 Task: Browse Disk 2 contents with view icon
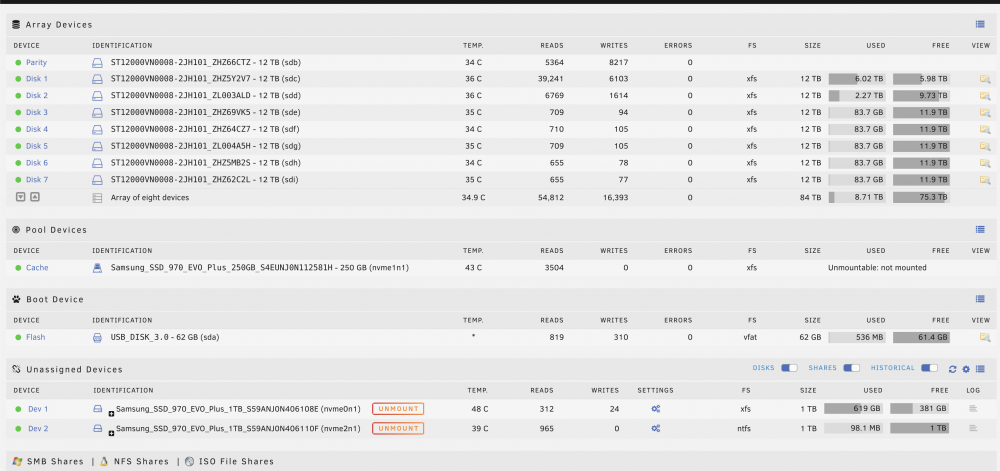point(985,96)
